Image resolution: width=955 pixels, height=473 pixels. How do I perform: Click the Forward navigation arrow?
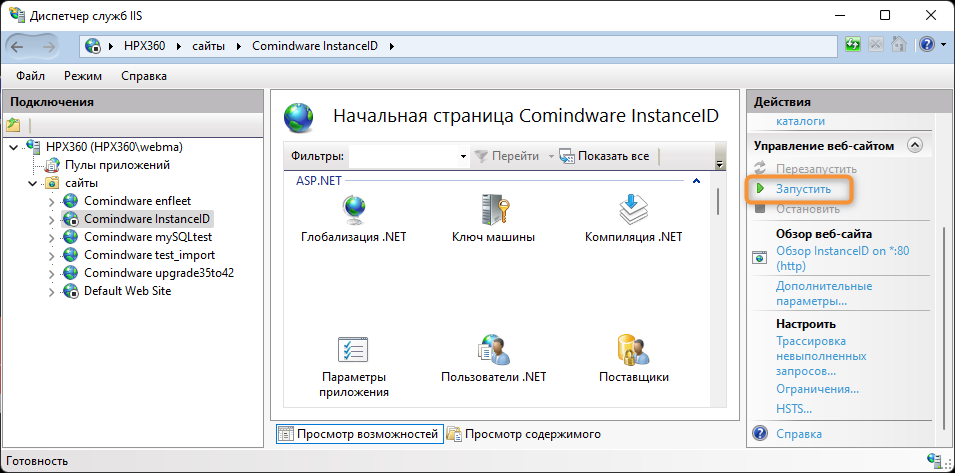tap(48, 46)
